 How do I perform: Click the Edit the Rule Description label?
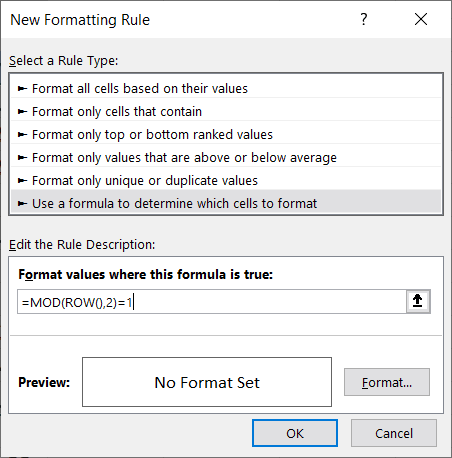click(82, 245)
